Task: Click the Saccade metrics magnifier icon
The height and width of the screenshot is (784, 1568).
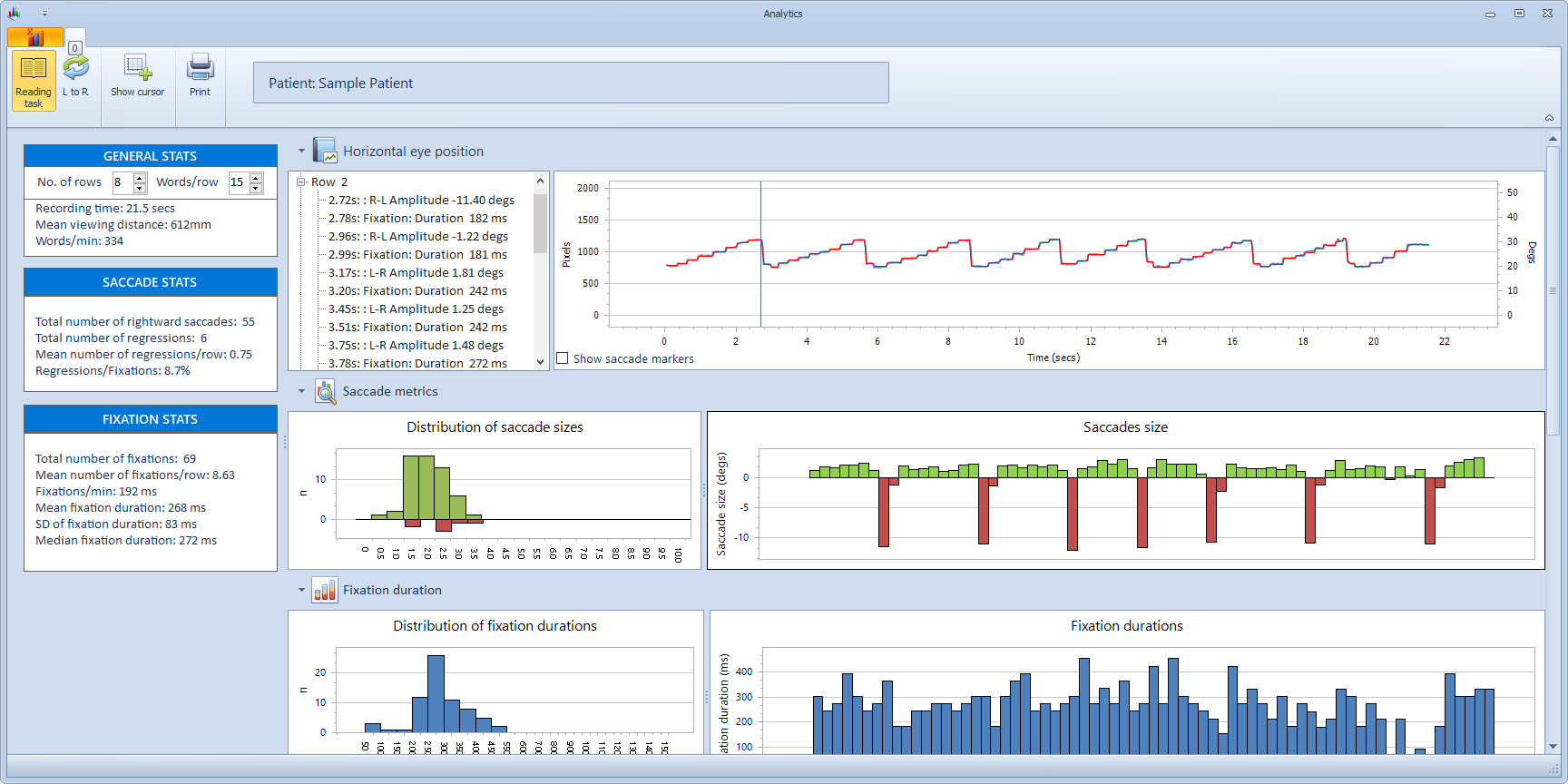Action: pyautogui.click(x=325, y=391)
